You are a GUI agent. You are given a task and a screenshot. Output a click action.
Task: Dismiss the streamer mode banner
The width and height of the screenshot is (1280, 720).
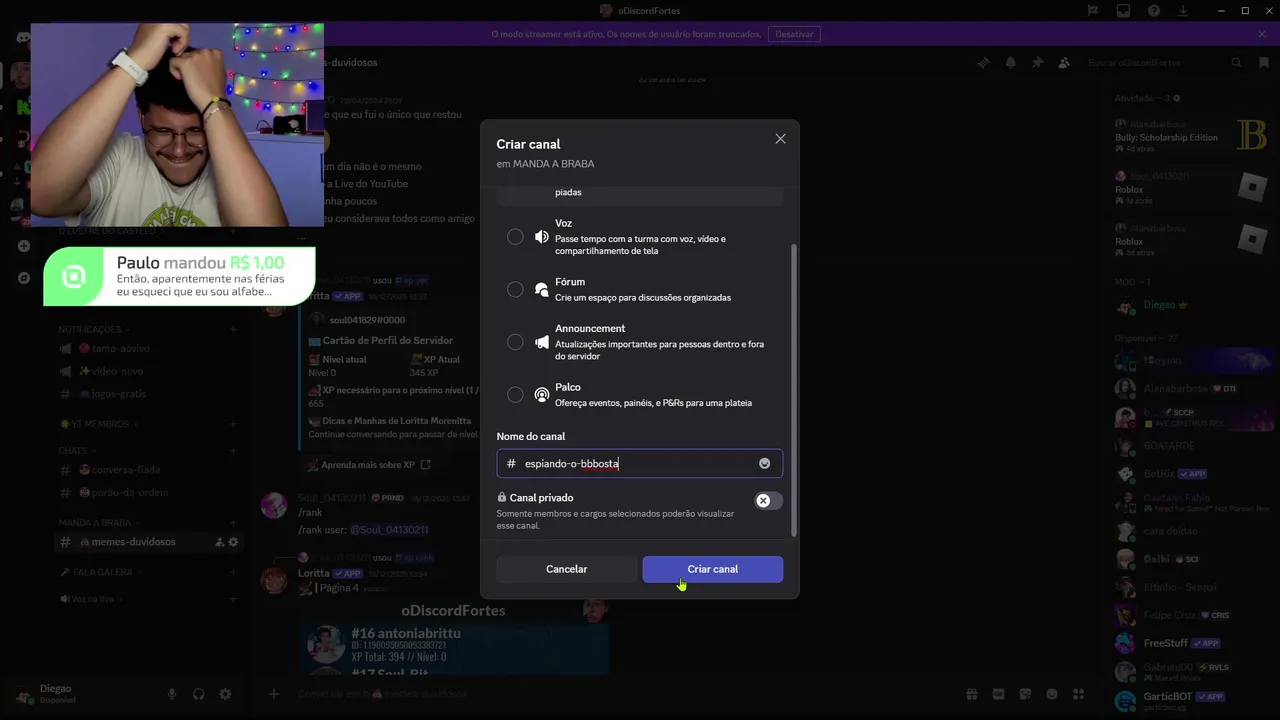(x=1262, y=34)
